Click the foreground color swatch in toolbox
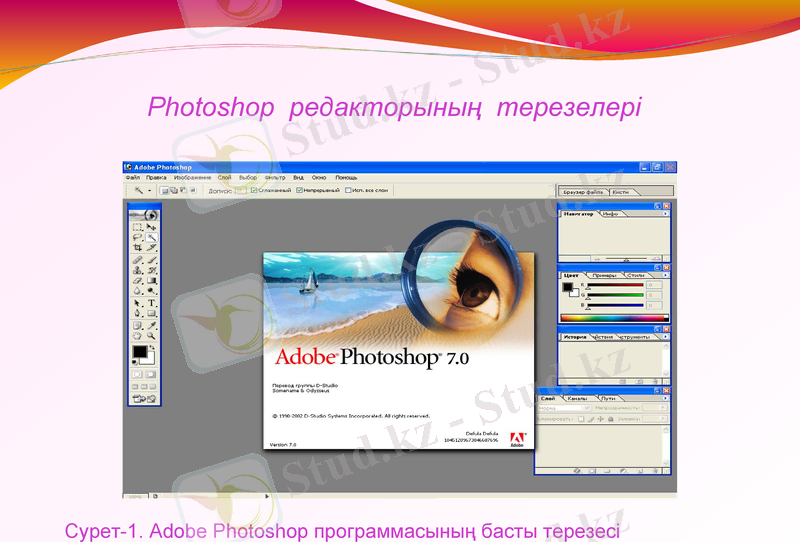Screen dimensions: 800x542 (139, 352)
